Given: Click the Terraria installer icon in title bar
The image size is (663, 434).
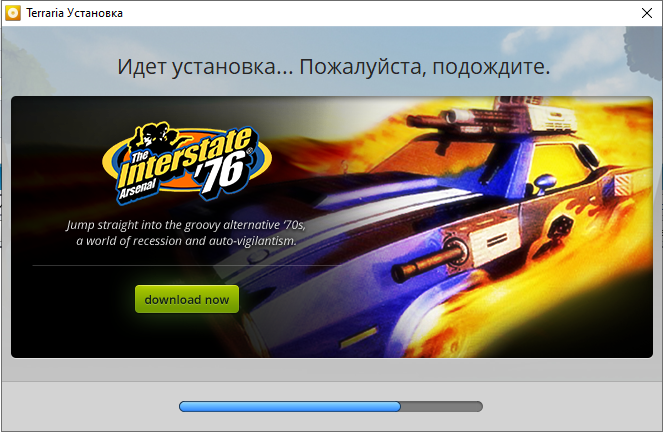Looking at the screenshot, I should (13, 13).
